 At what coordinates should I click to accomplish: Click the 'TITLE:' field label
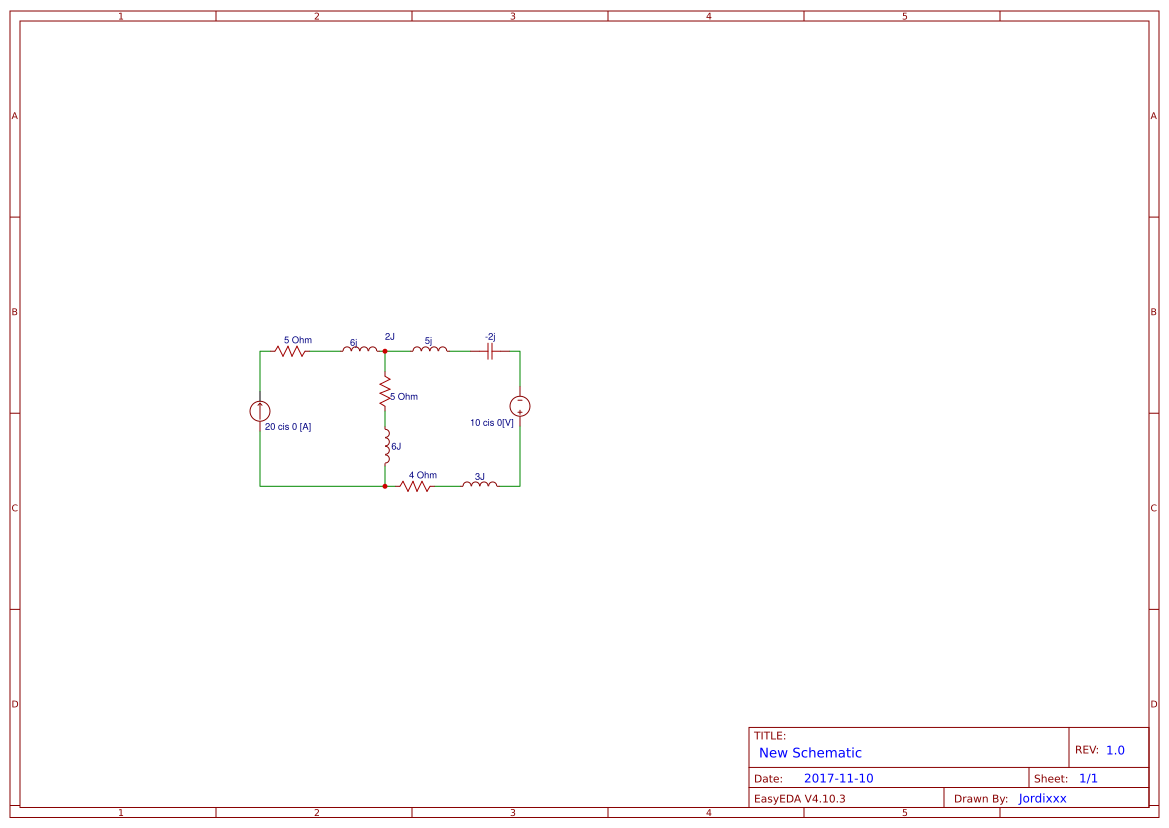769,736
